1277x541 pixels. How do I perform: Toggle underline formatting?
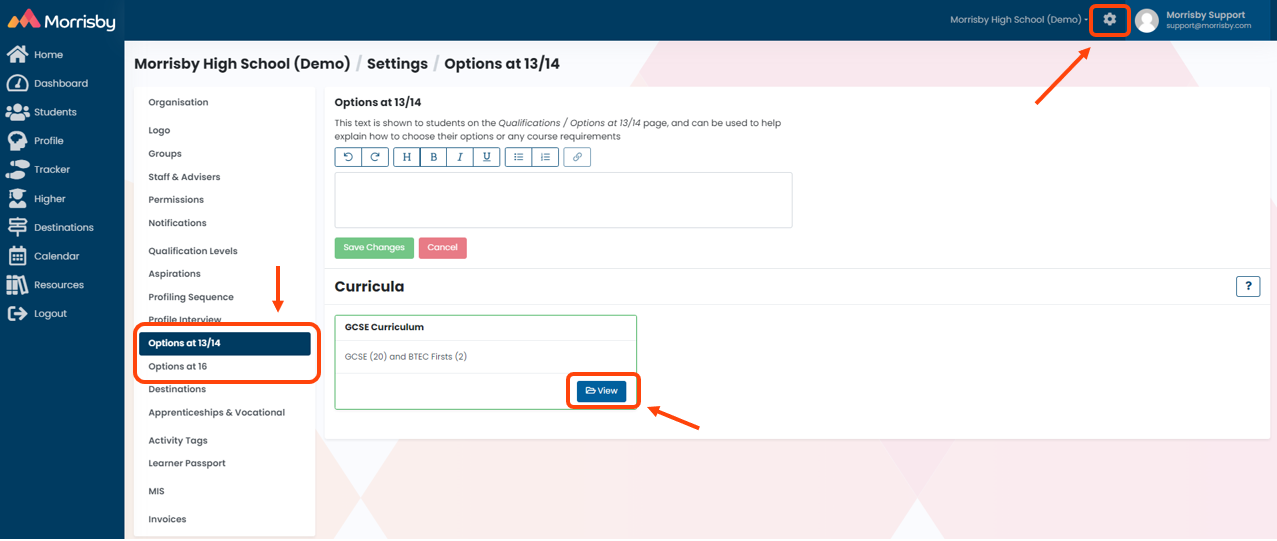[487, 157]
